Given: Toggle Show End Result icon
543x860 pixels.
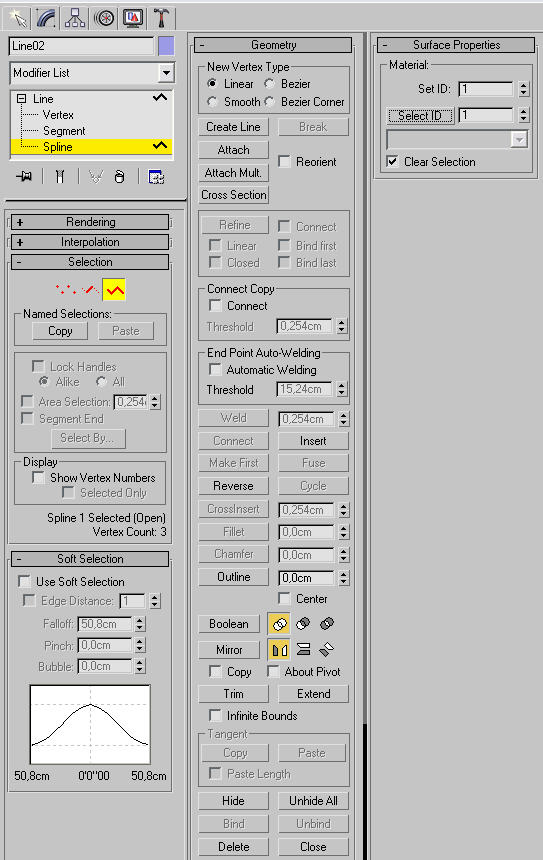Looking at the screenshot, I should [60, 177].
